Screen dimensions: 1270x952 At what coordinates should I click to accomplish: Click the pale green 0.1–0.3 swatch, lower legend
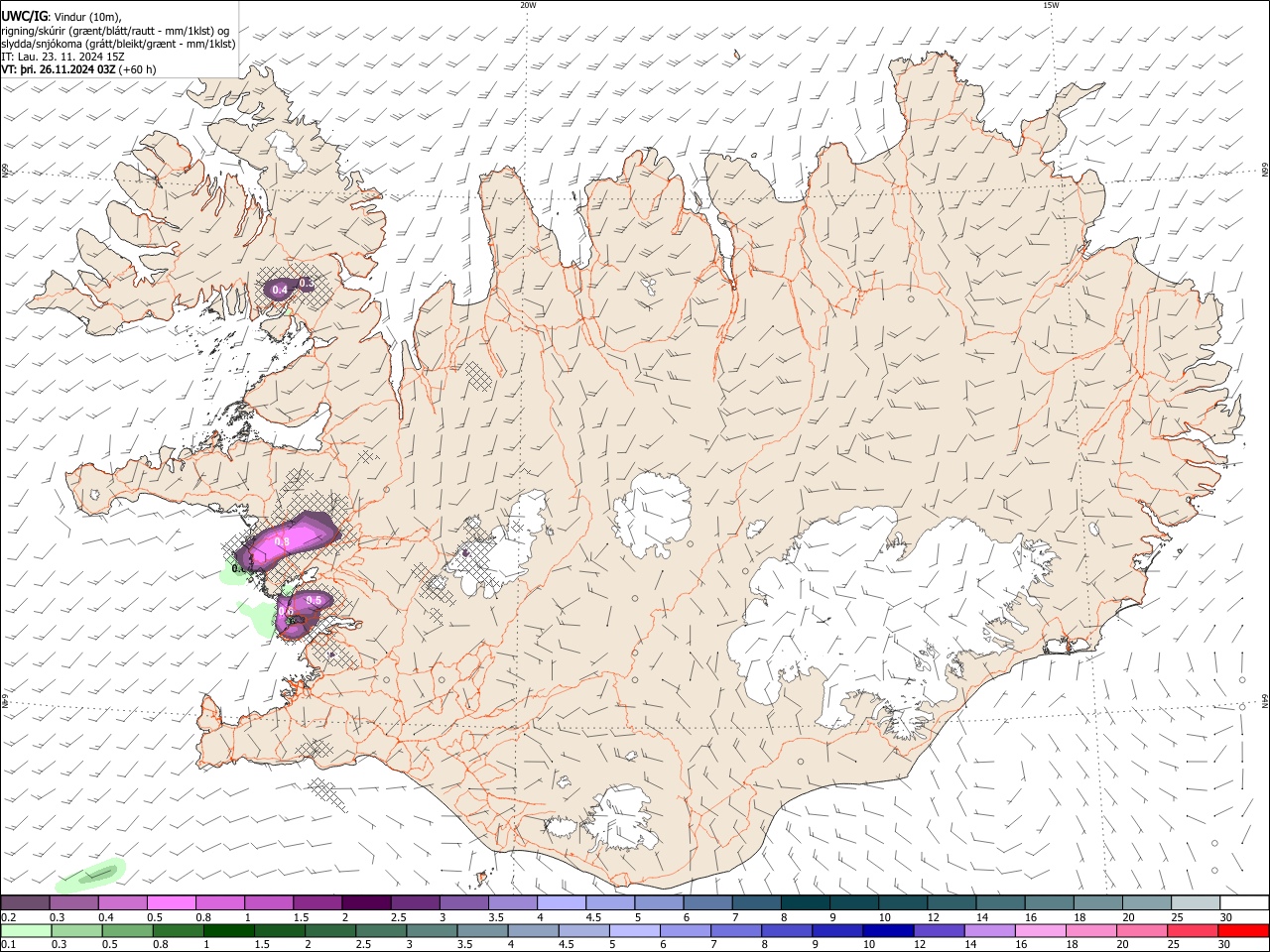[x=27, y=930]
